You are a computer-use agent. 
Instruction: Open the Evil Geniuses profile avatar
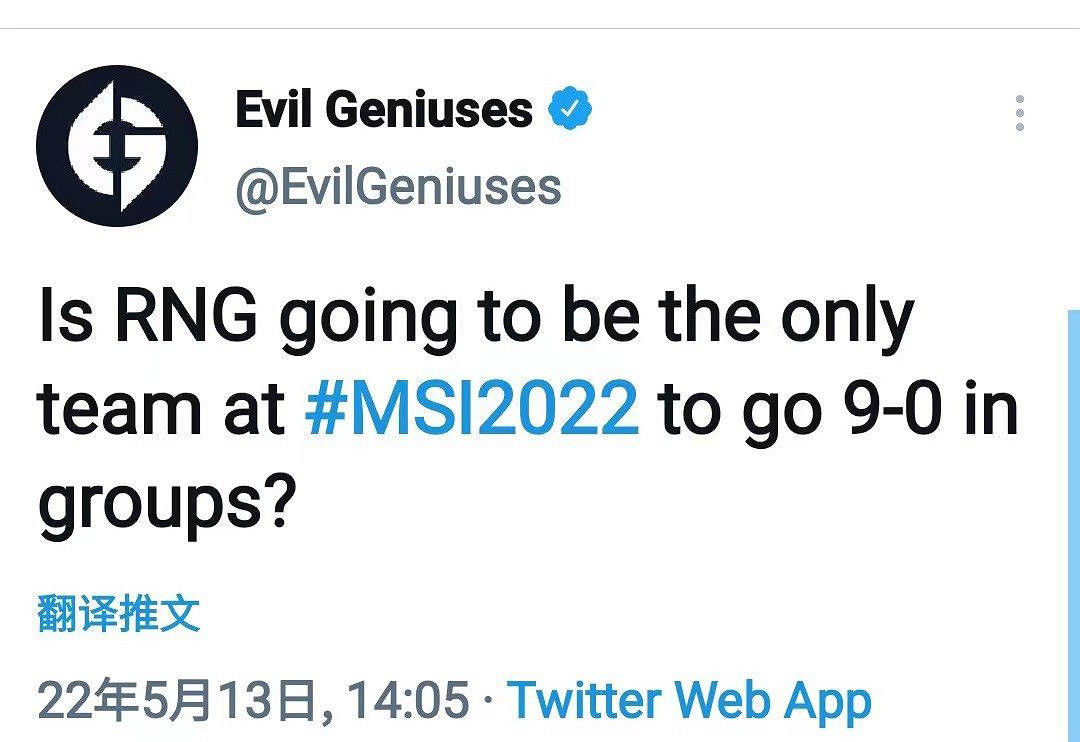pos(116,146)
